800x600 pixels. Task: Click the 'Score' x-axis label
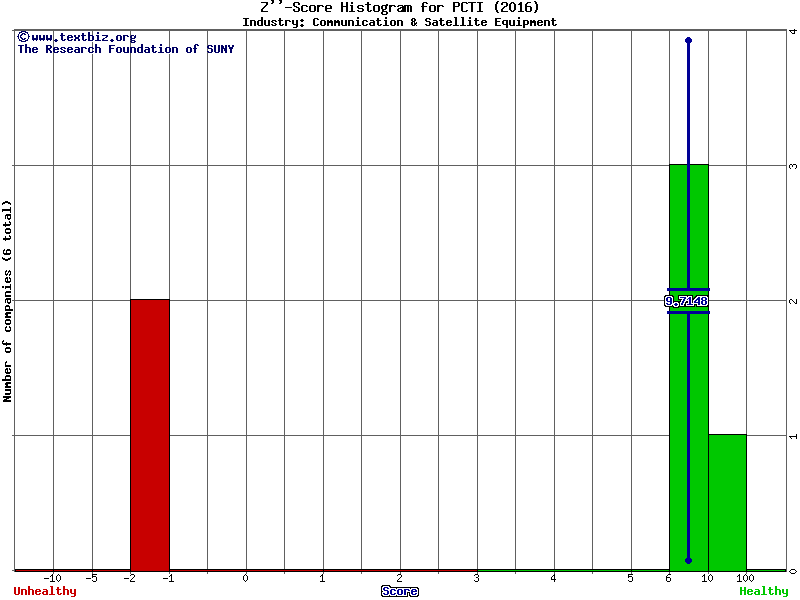click(399, 591)
